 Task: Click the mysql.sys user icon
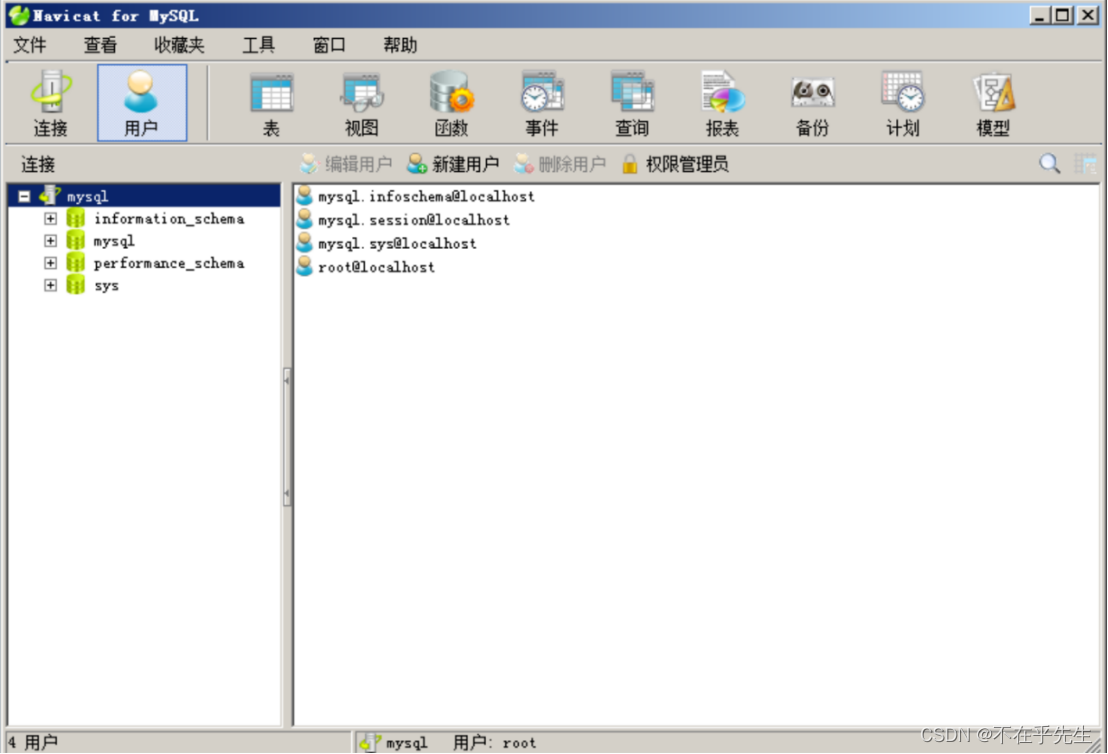305,243
